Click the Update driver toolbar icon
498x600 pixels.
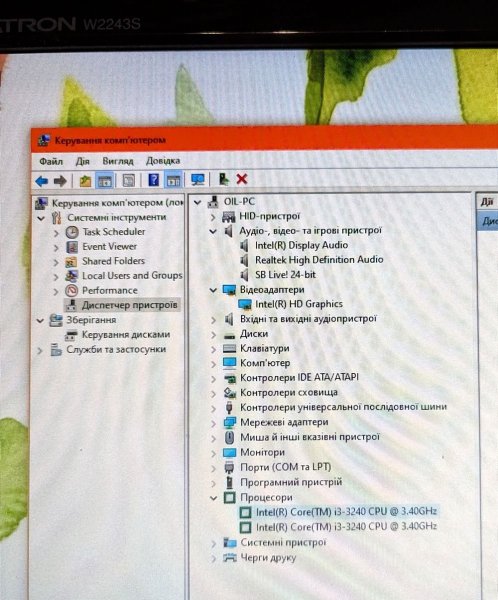(x=223, y=179)
